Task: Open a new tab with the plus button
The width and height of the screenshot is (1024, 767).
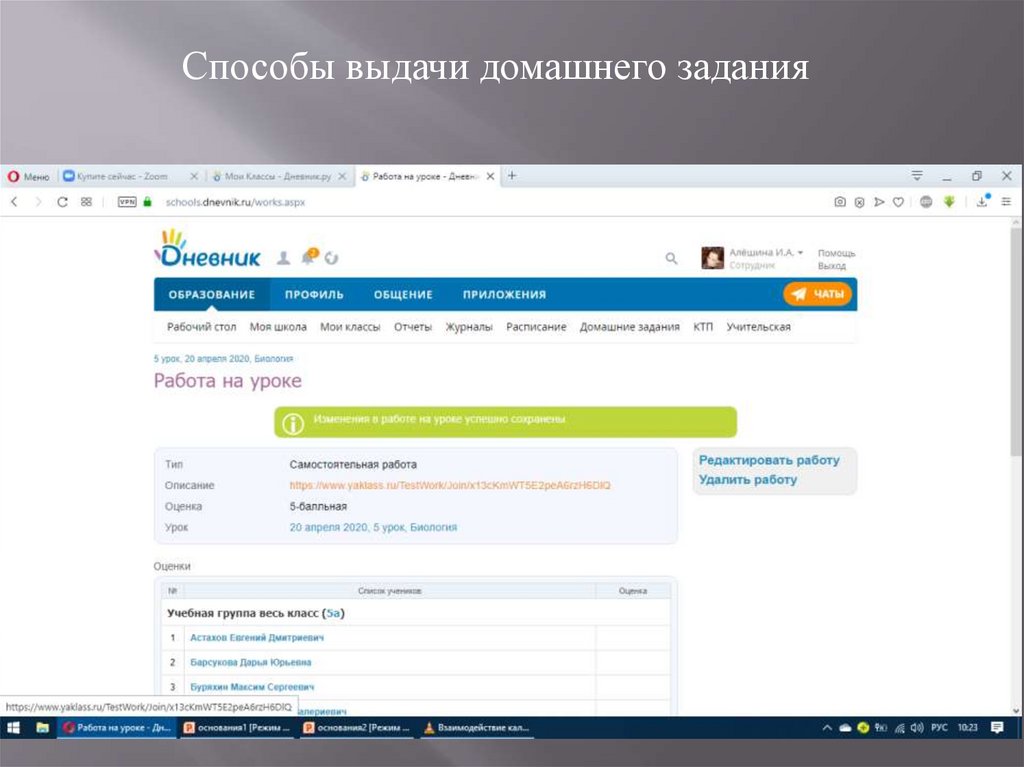Action: (512, 176)
